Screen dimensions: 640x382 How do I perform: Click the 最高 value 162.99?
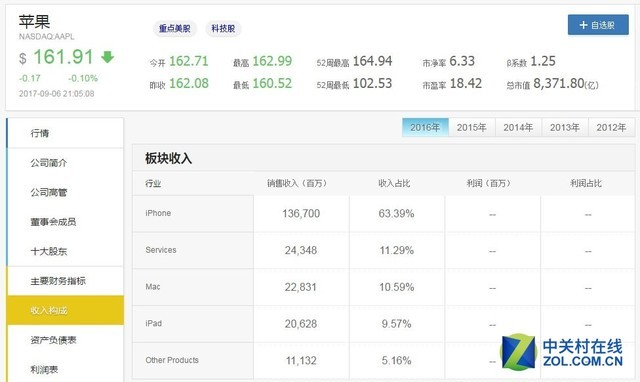[x=272, y=61]
